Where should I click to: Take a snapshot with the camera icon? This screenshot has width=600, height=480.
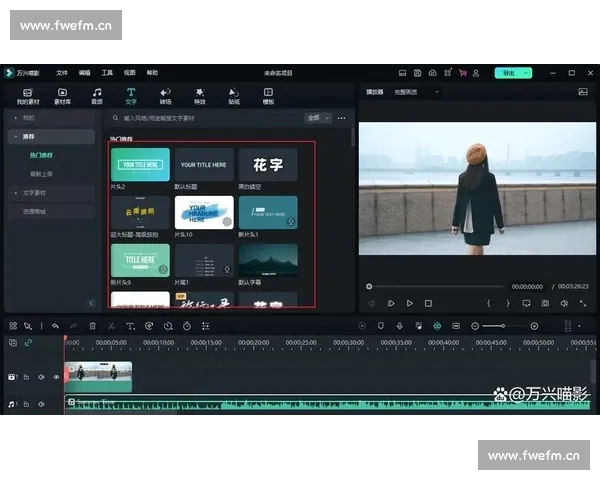pyautogui.click(x=545, y=303)
